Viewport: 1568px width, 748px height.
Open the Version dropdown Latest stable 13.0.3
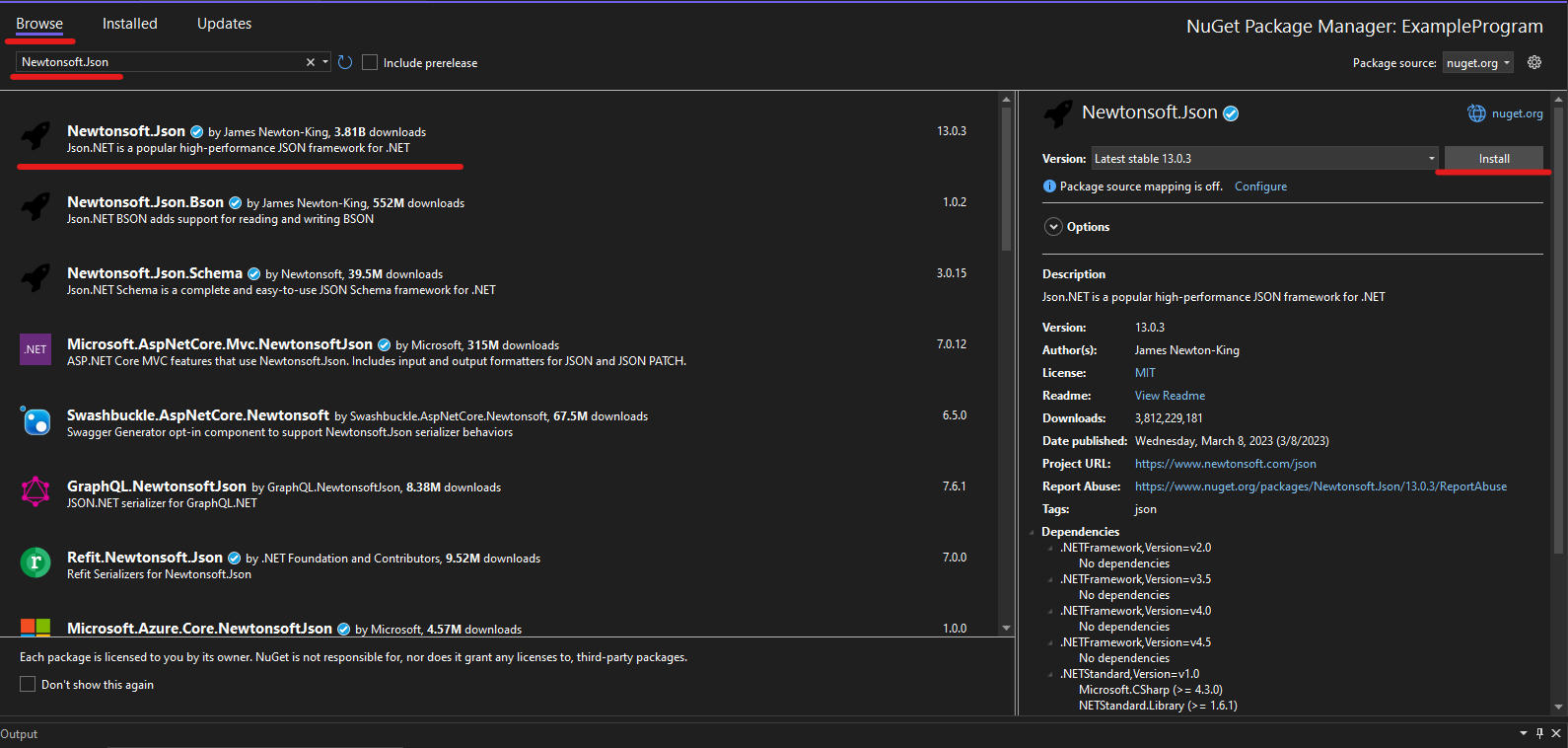(1265, 159)
